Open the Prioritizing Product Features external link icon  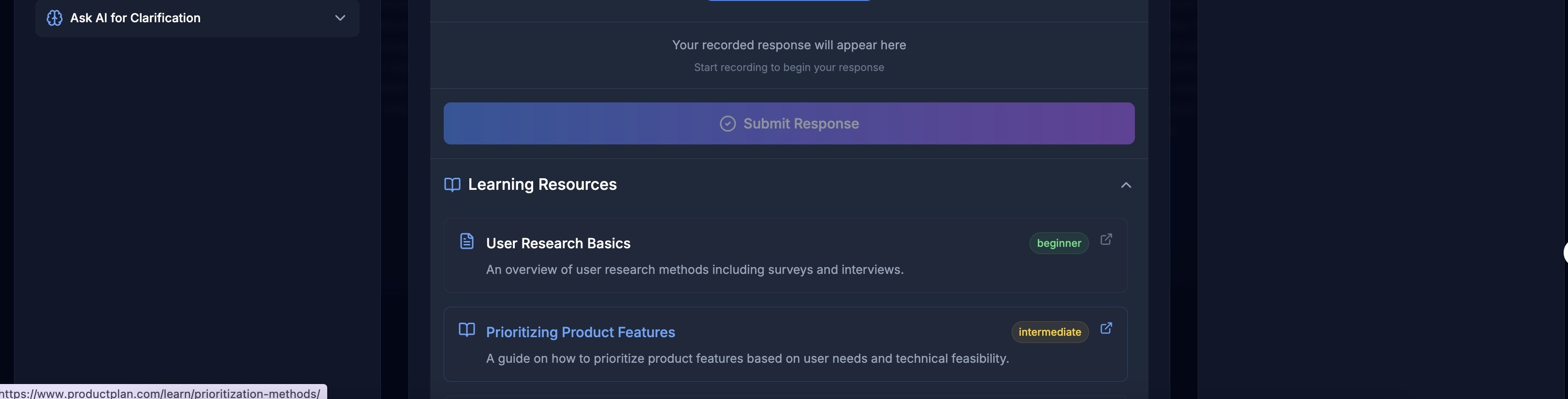(x=1106, y=328)
